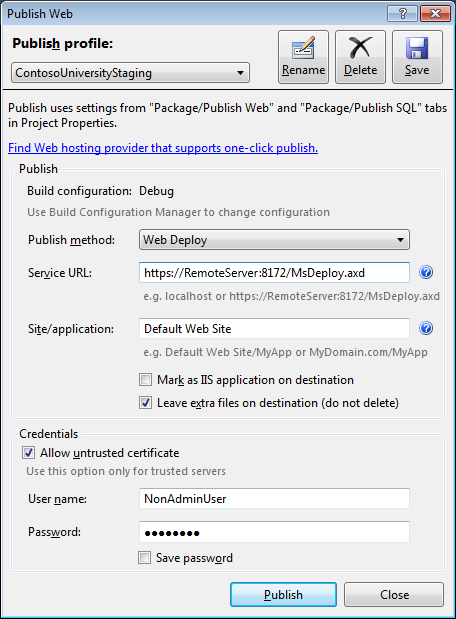Open Find Web hosting provider link

point(163,148)
